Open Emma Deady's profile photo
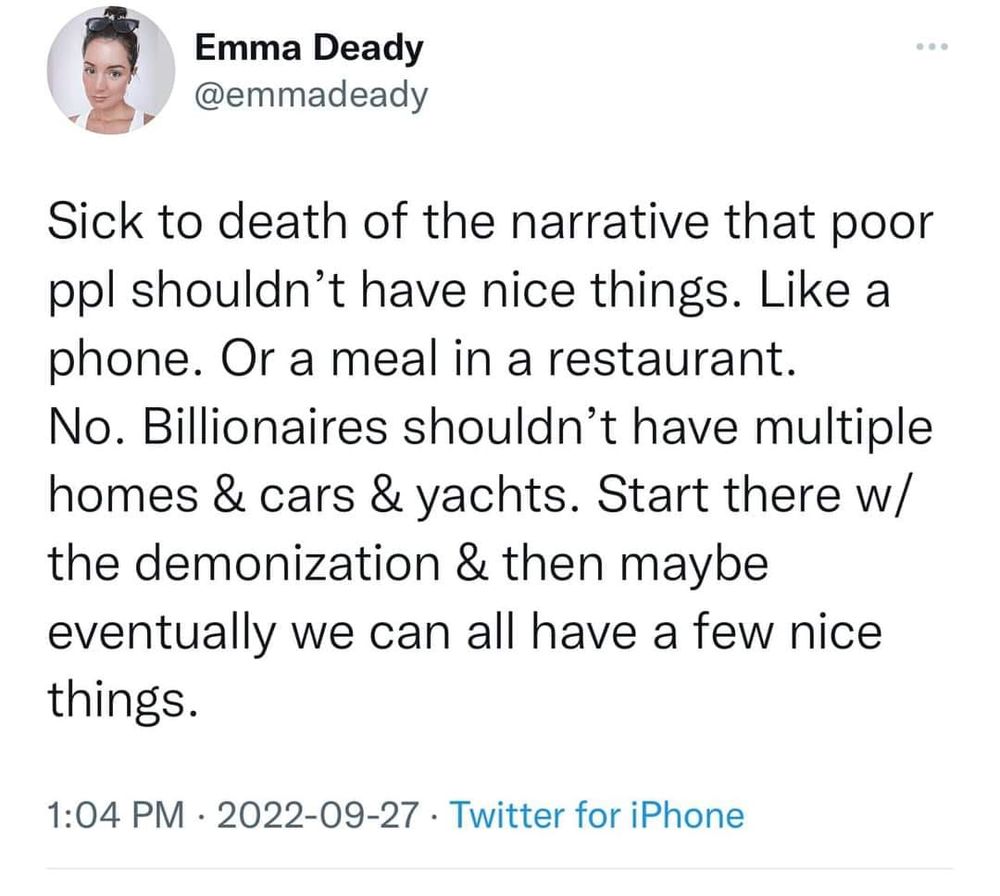 click(111, 70)
